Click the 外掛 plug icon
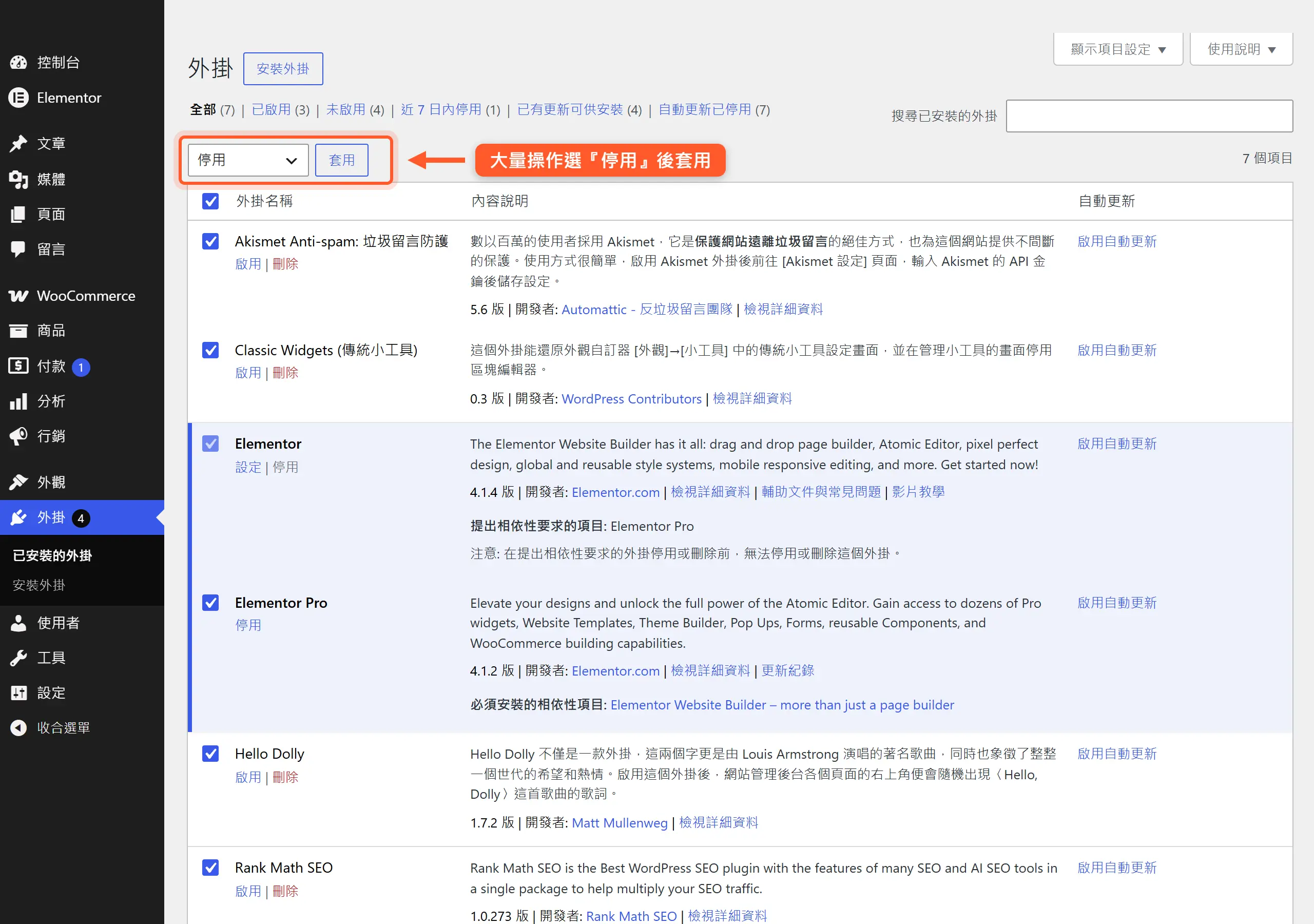Viewport: 1314px width, 924px height. [x=18, y=517]
